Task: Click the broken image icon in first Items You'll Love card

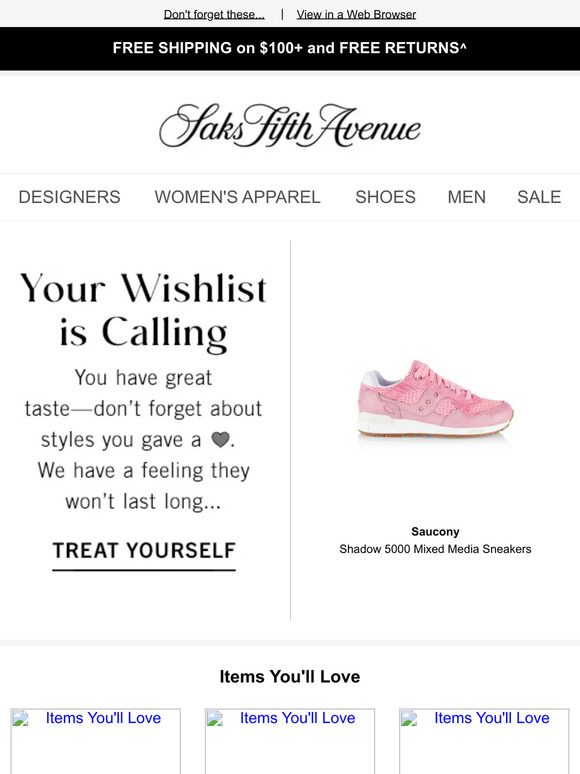Action: point(20,718)
